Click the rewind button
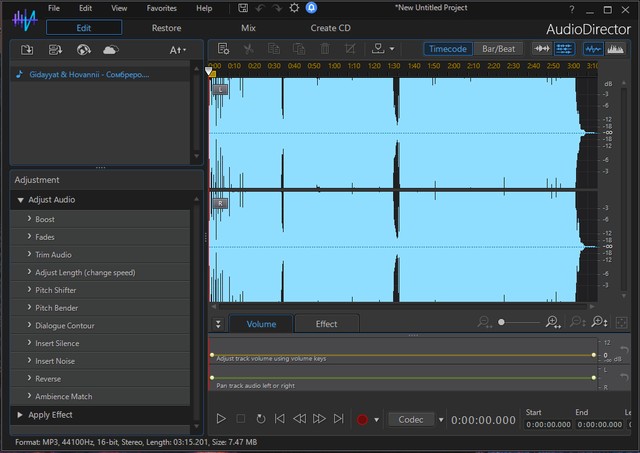Viewport: 640px width, 453px height. pyautogui.click(x=300, y=419)
